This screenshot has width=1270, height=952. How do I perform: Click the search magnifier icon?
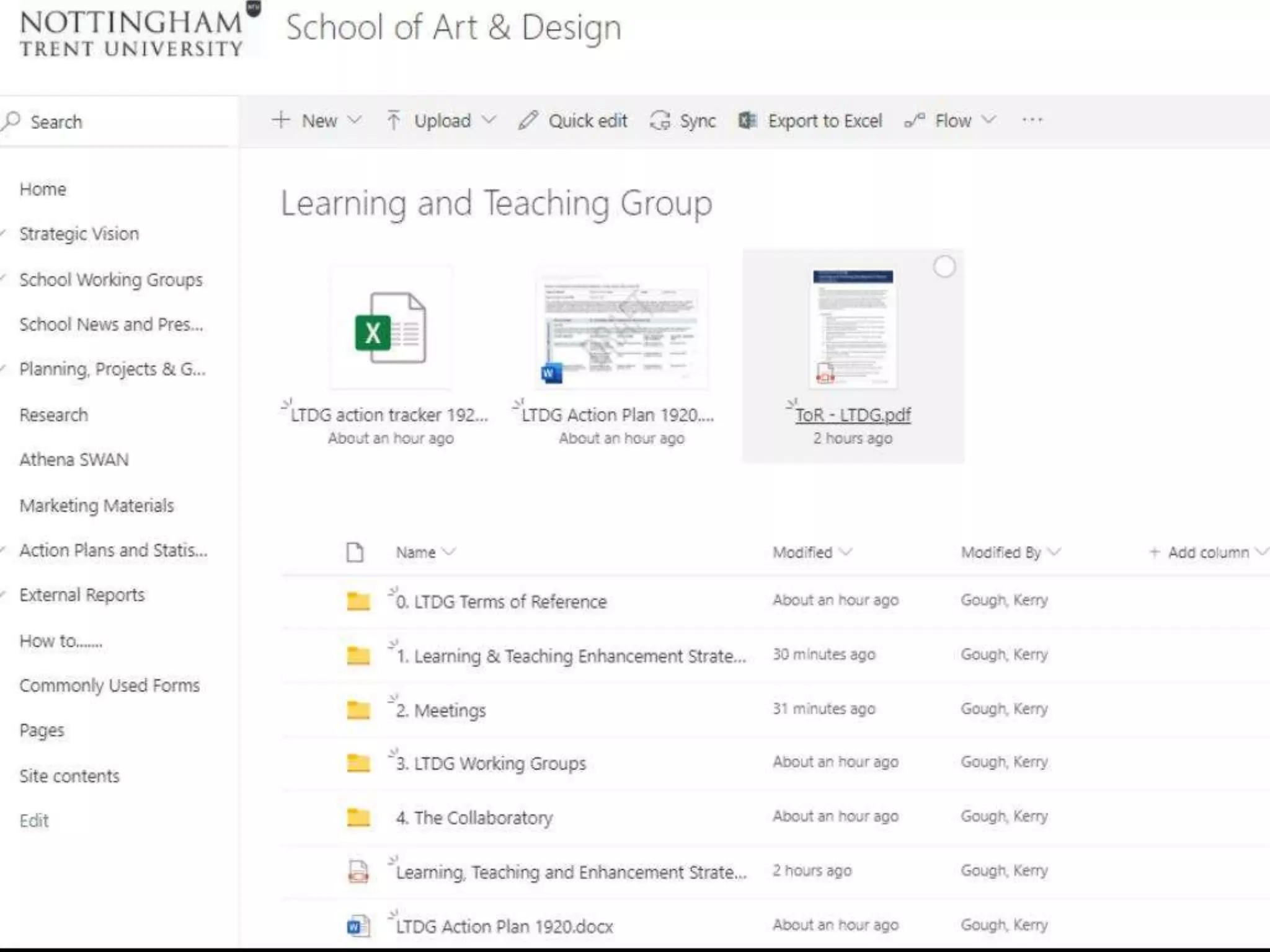[11, 120]
